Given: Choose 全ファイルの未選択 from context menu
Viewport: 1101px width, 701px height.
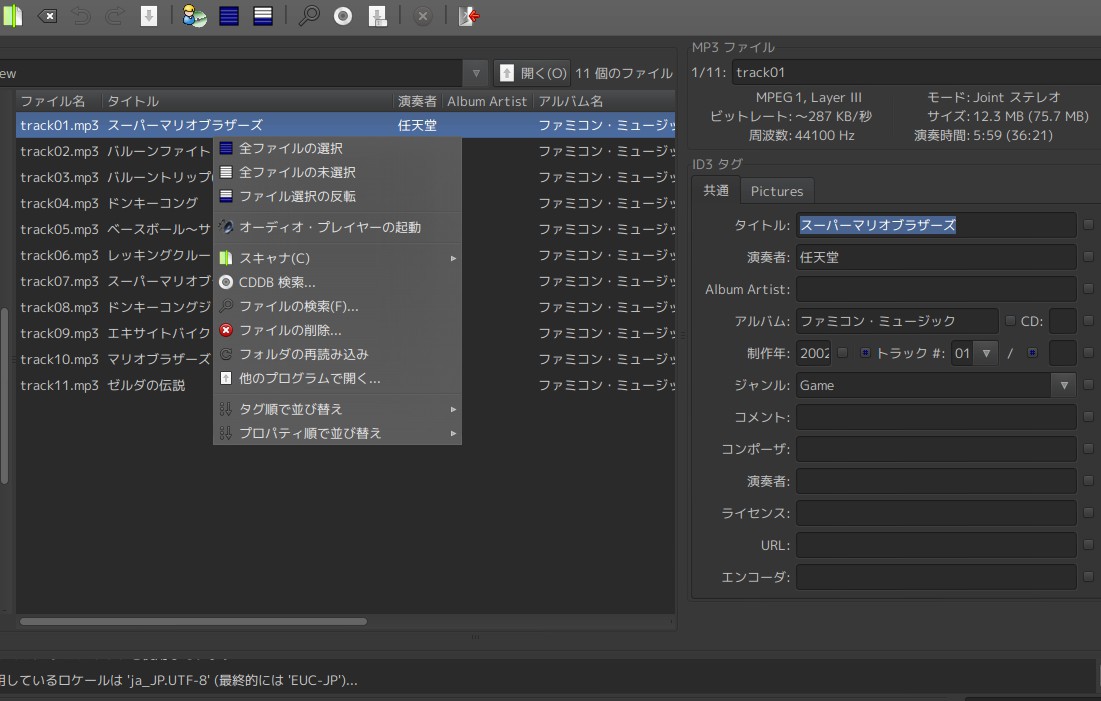Looking at the screenshot, I should 337,172.
